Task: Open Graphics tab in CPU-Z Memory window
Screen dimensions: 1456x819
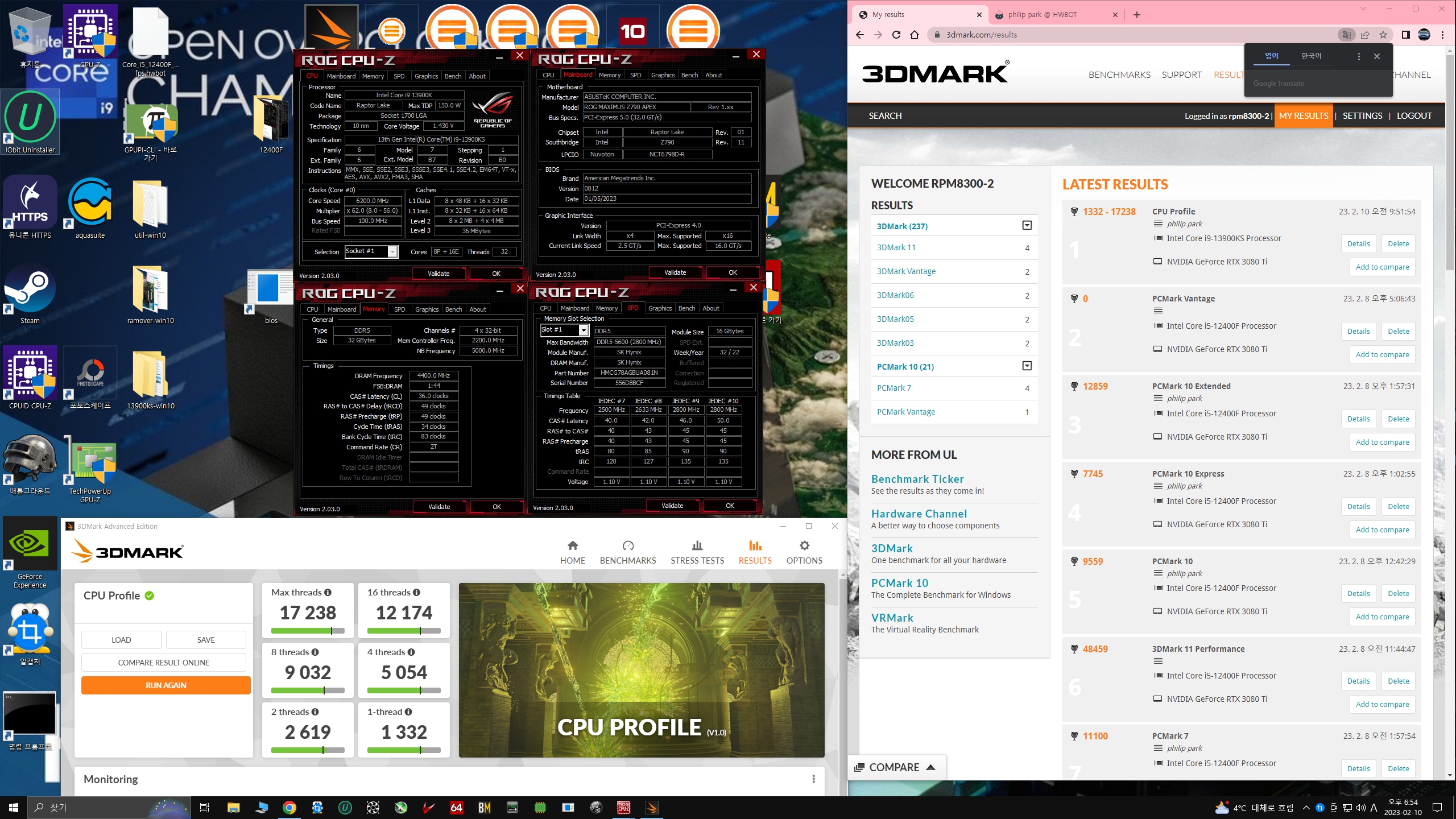Action: click(x=427, y=309)
